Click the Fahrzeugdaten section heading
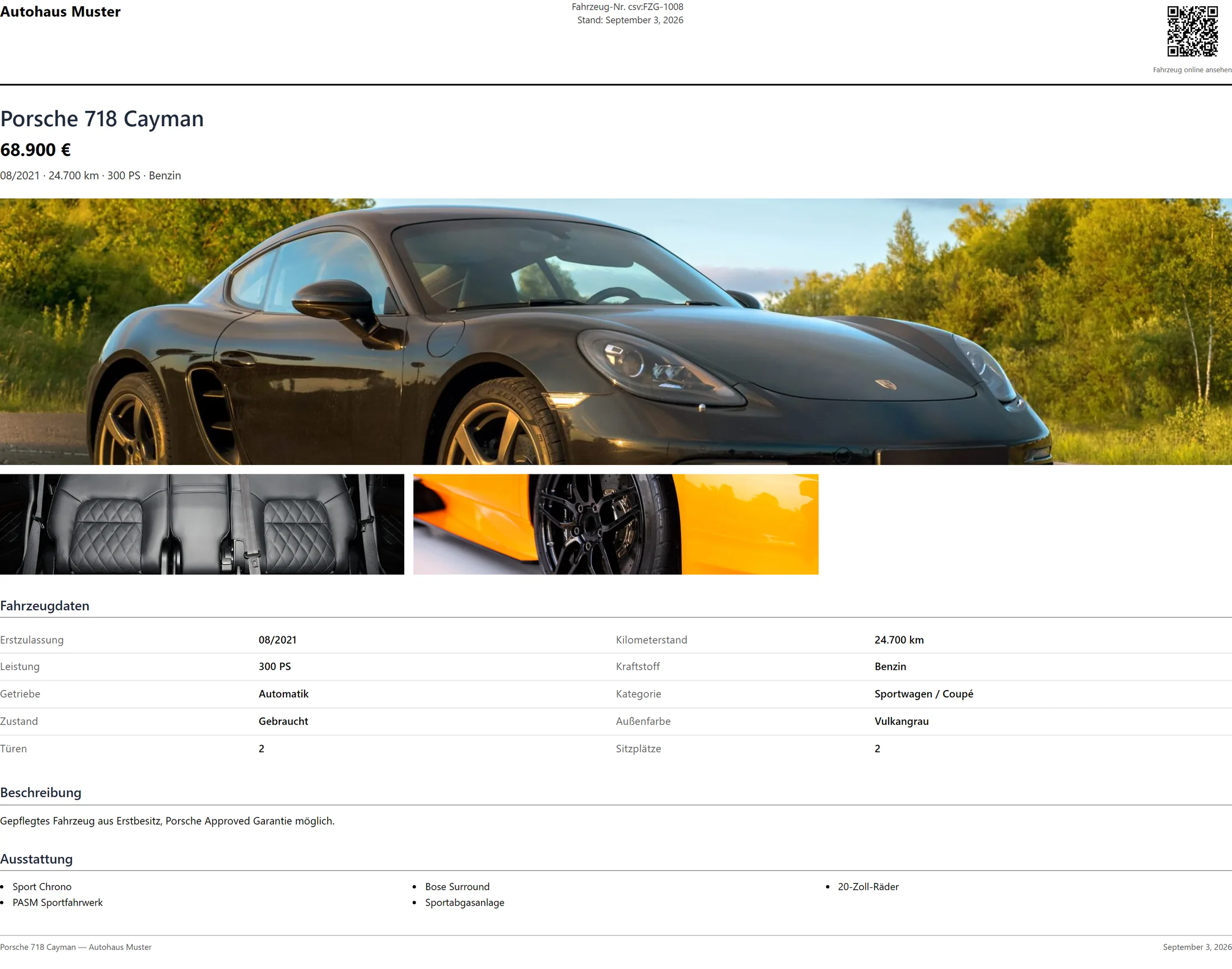The image size is (1232, 969). [x=45, y=606]
